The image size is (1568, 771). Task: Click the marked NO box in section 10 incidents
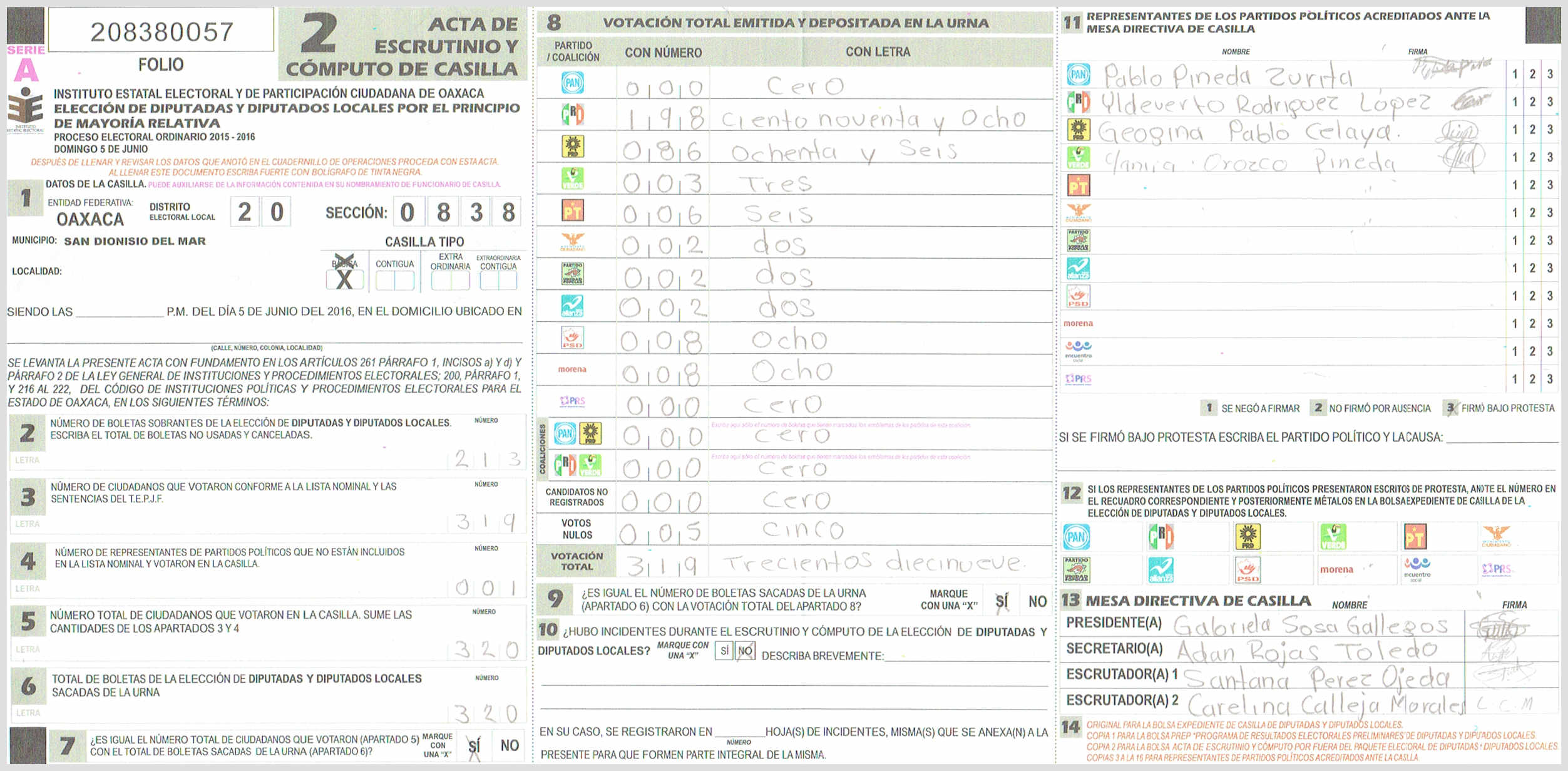tap(745, 651)
